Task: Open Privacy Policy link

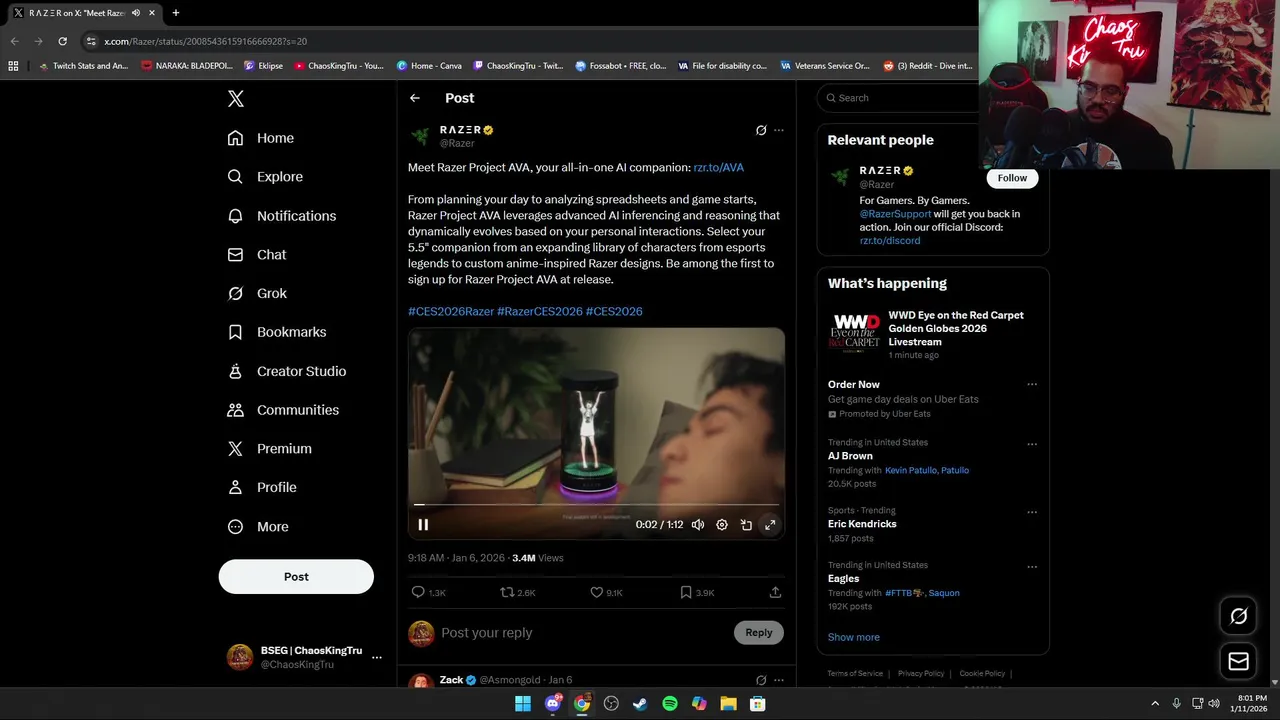Action: click(x=921, y=674)
